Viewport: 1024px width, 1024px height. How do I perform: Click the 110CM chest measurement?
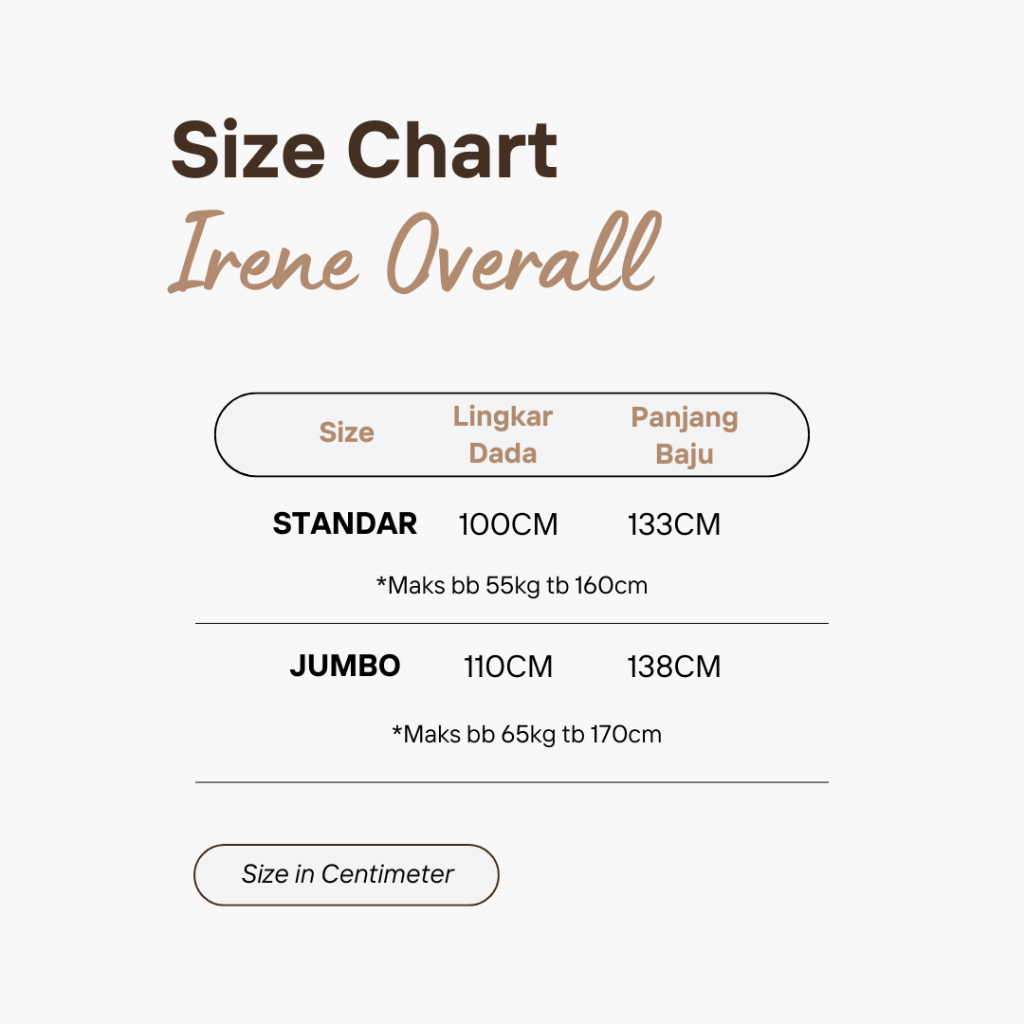tap(508, 667)
